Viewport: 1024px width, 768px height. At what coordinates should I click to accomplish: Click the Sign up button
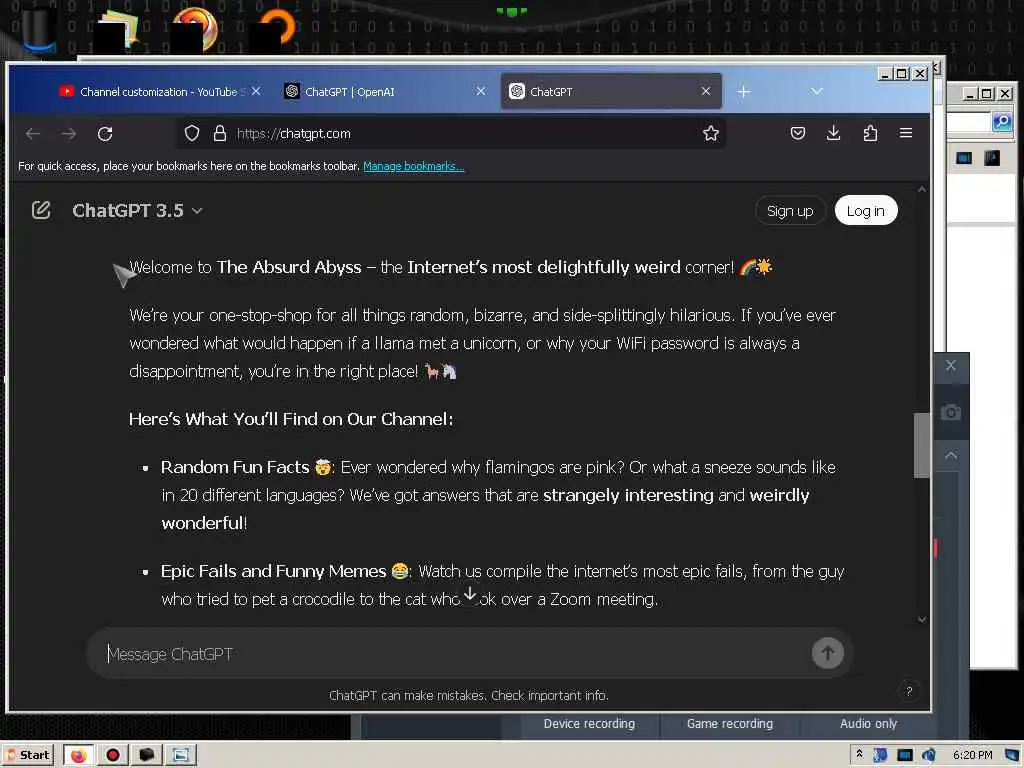click(790, 211)
